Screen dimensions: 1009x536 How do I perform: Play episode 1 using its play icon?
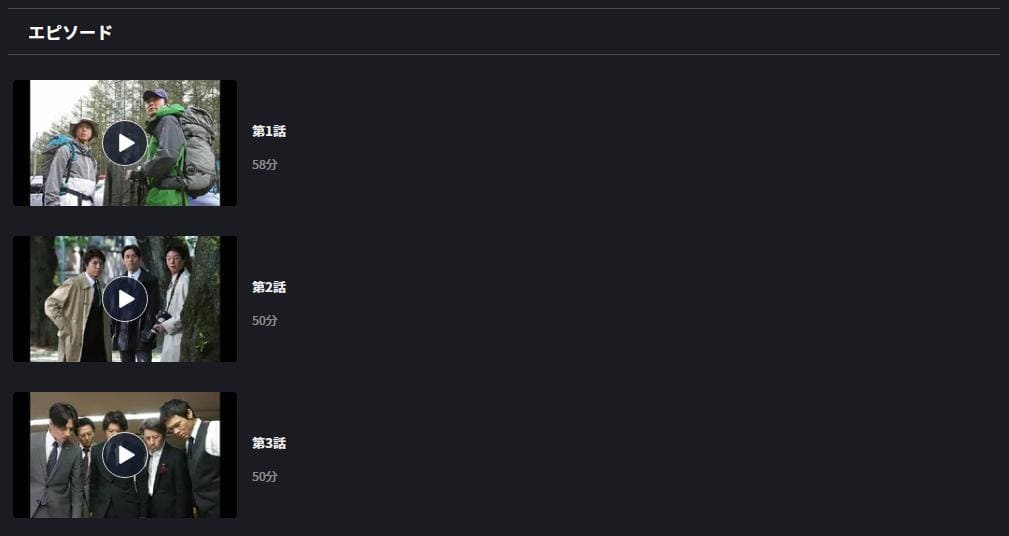(x=125, y=143)
